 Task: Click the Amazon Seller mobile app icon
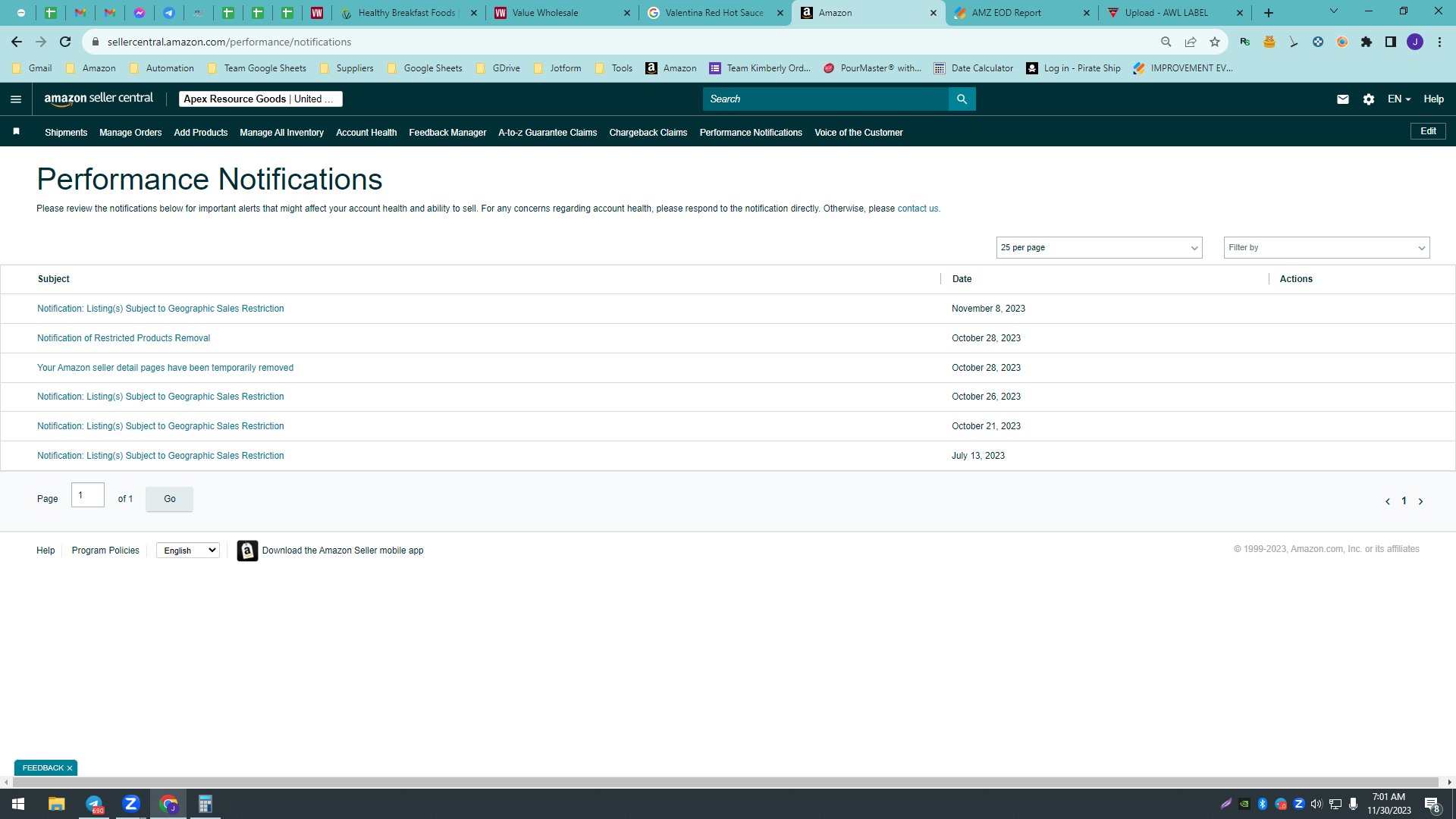click(247, 551)
